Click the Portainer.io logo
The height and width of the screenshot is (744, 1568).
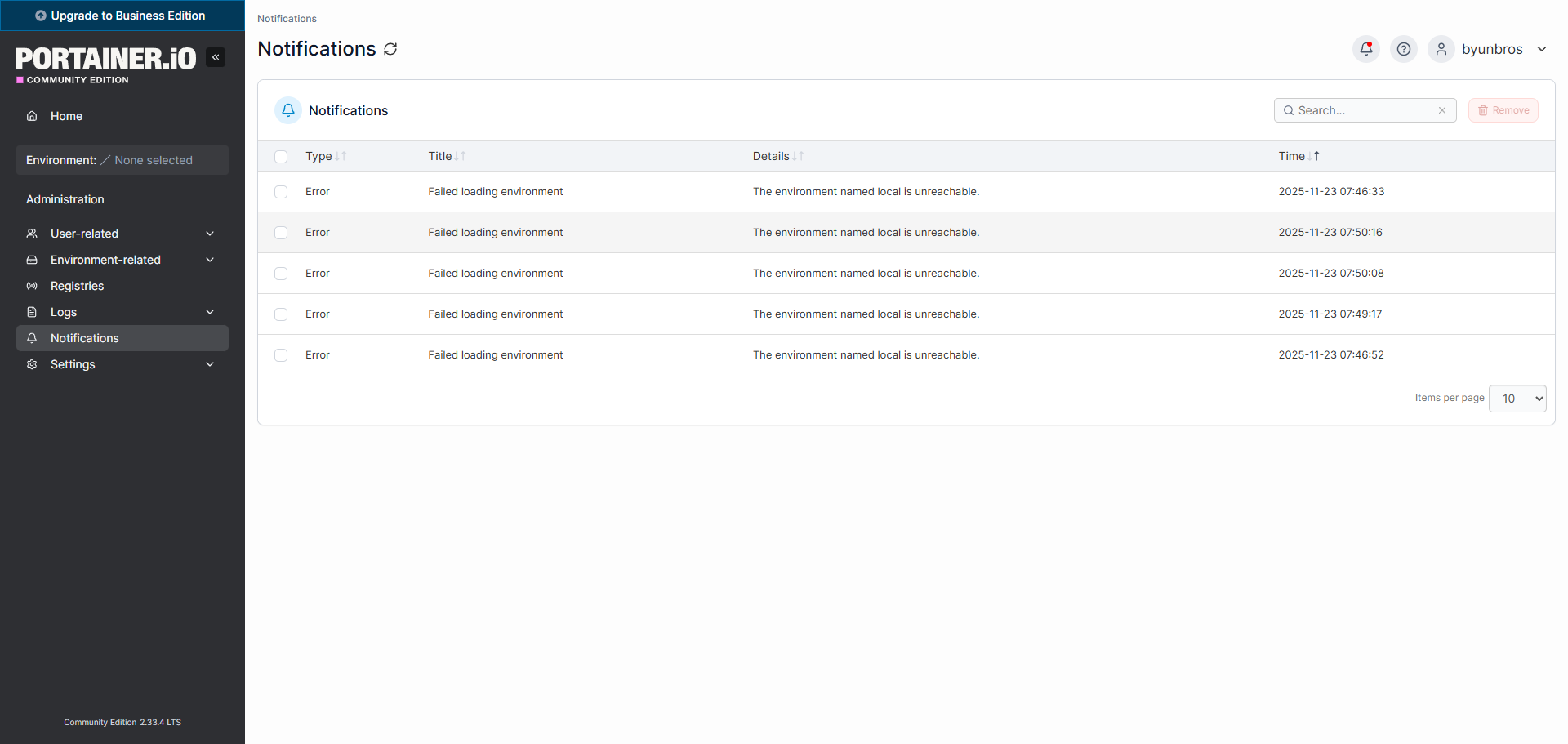click(106, 59)
